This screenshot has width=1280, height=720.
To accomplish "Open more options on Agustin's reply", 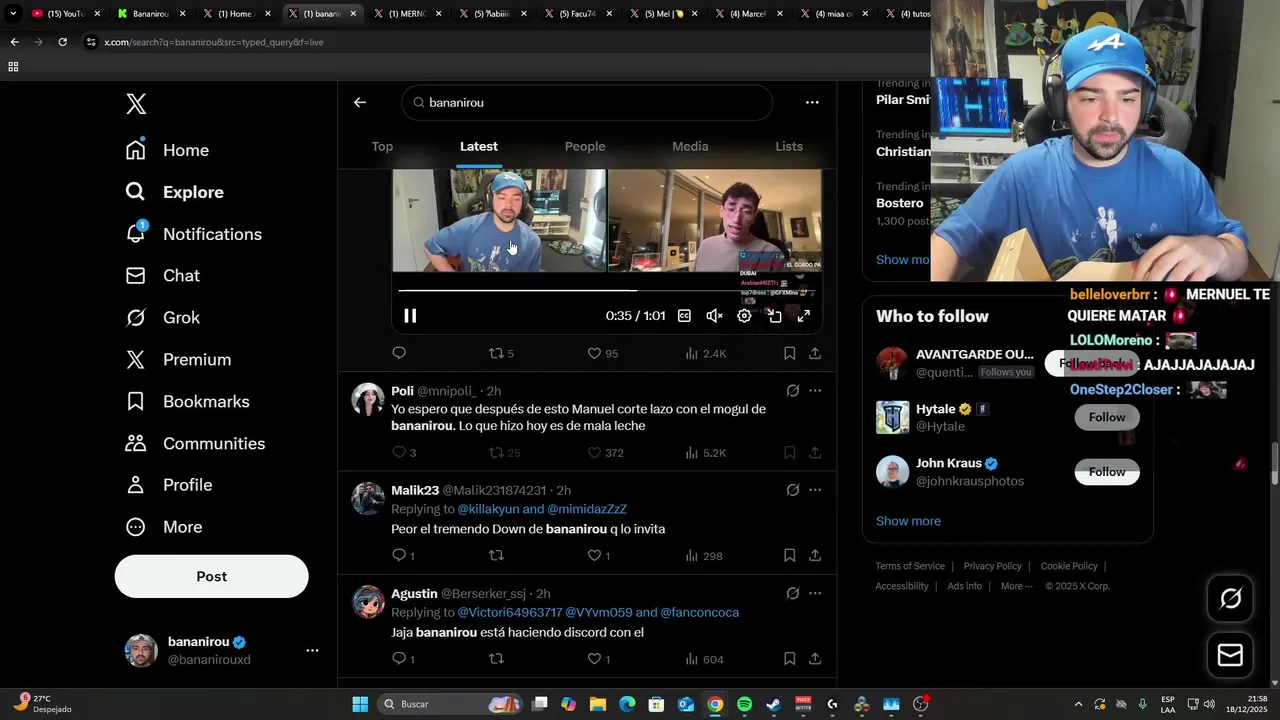I will coord(815,593).
